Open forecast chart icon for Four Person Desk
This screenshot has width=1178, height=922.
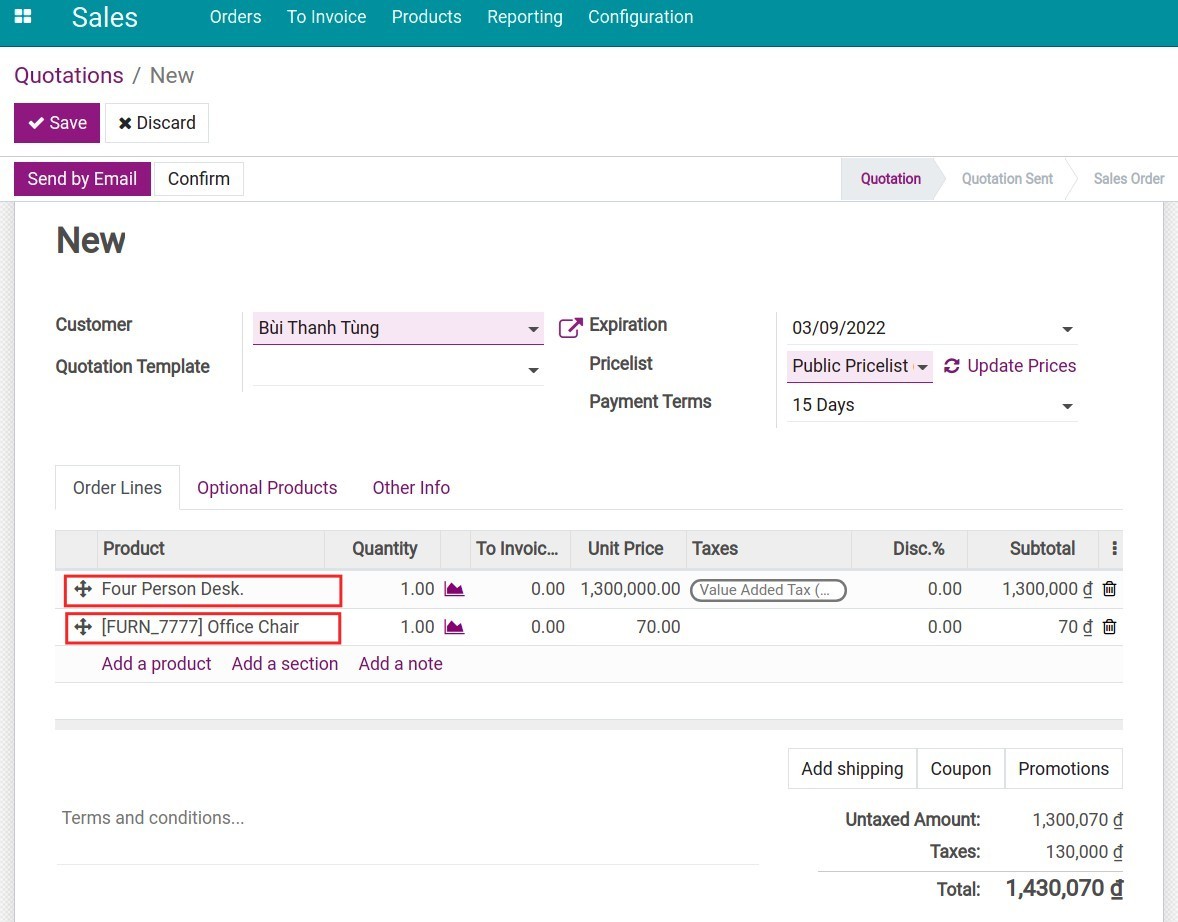coord(454,589)
